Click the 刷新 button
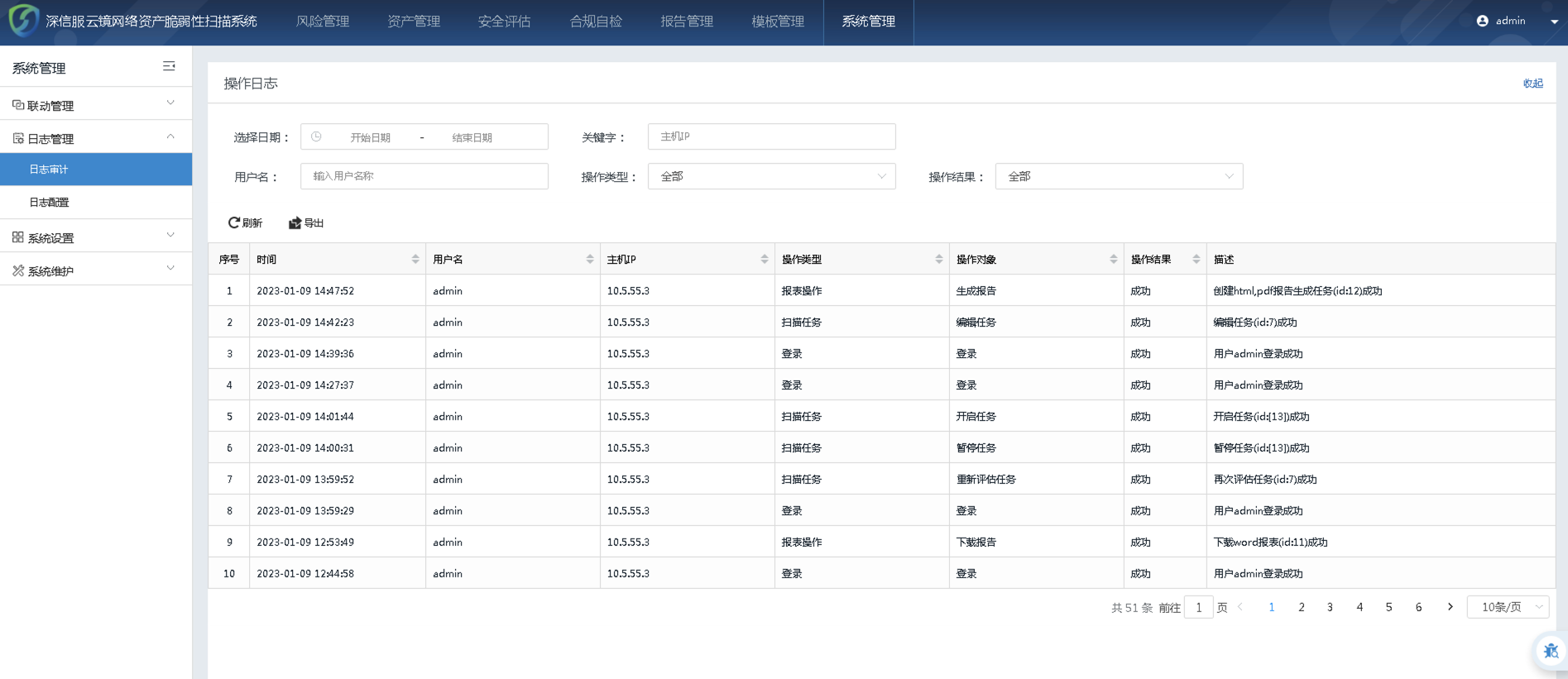This screenshot has width=1568, height=679. (245, 222)
